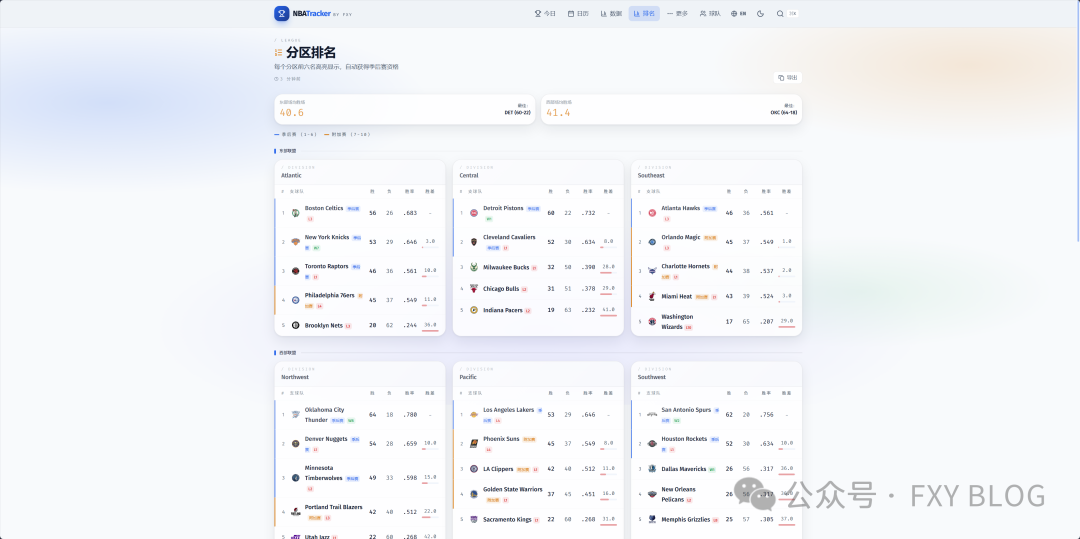Click the Orlando Magic logo
Screen dimensions: 1080x539
[652, 242]
